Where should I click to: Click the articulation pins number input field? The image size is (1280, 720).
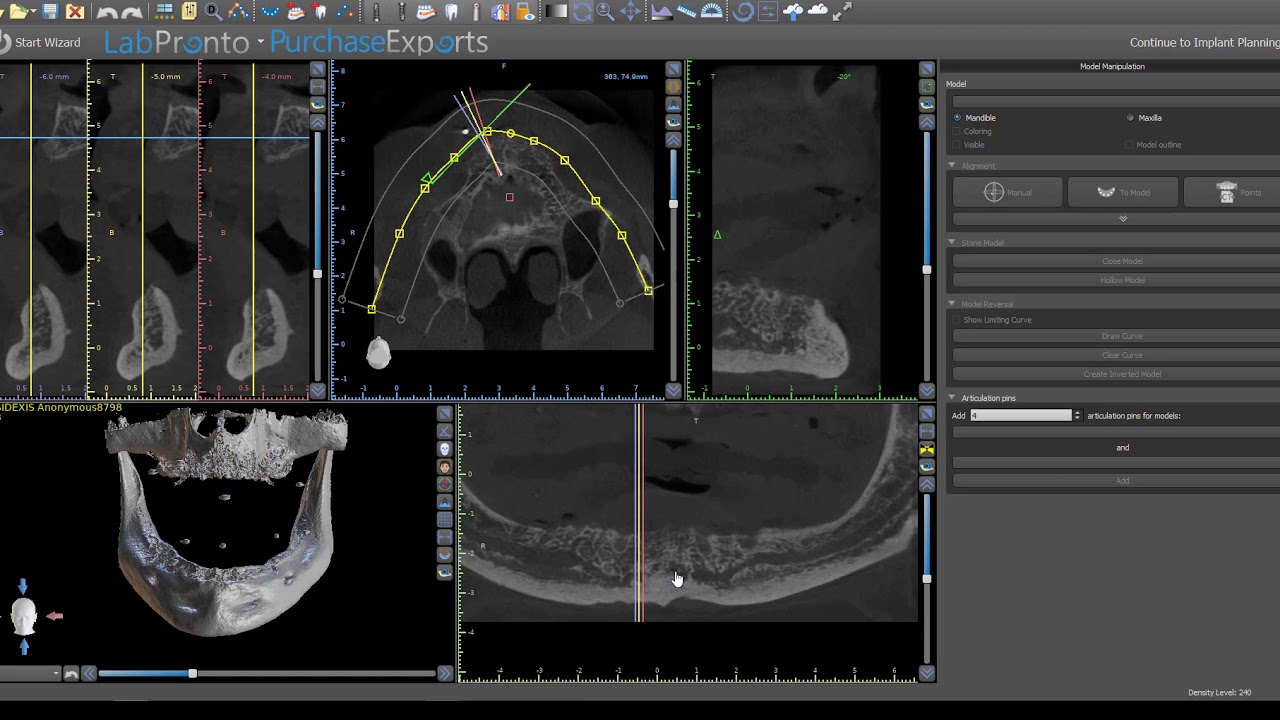coord(1020,415)
